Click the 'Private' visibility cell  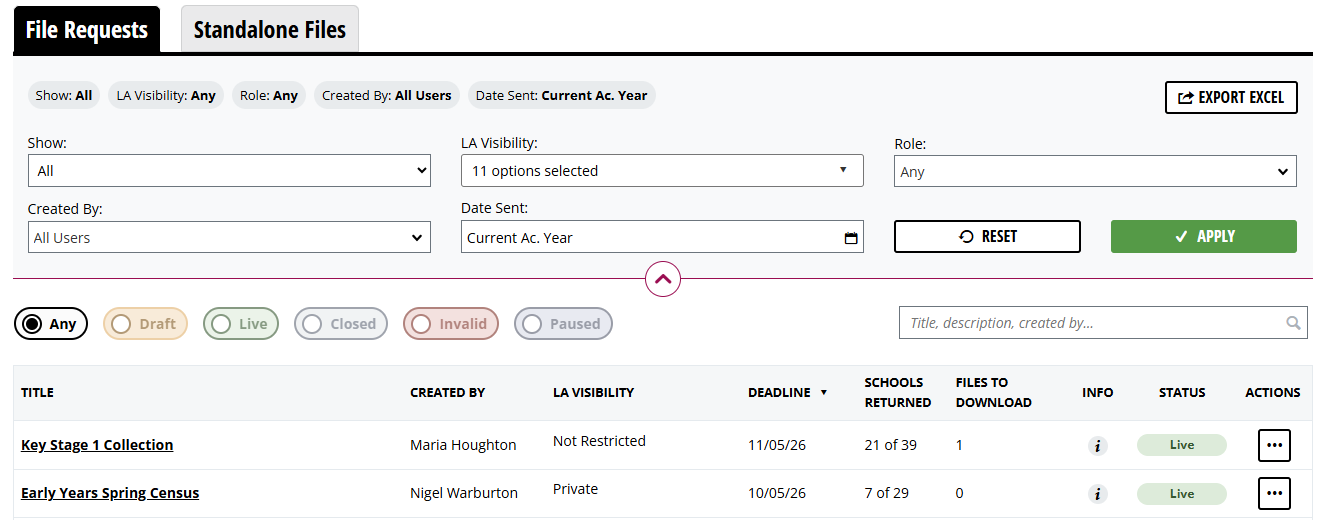point(575,489)
